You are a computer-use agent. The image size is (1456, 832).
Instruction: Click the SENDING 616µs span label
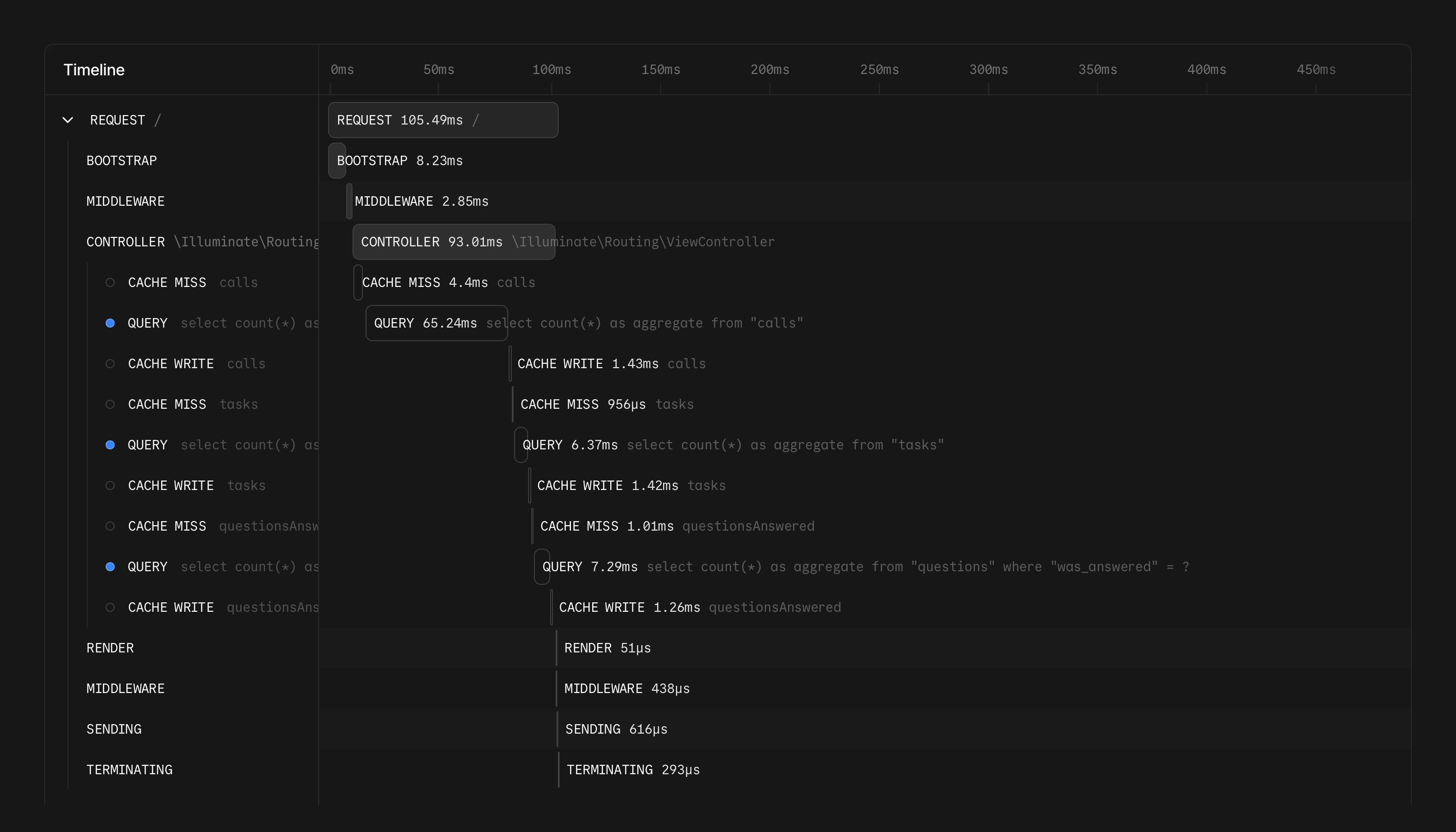point(616,729)
